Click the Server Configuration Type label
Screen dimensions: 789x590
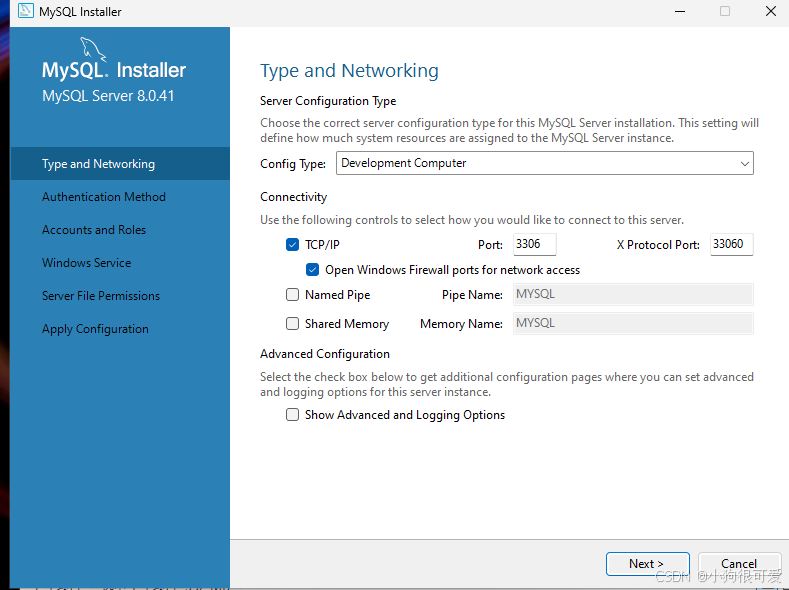[x=328, y=101]
